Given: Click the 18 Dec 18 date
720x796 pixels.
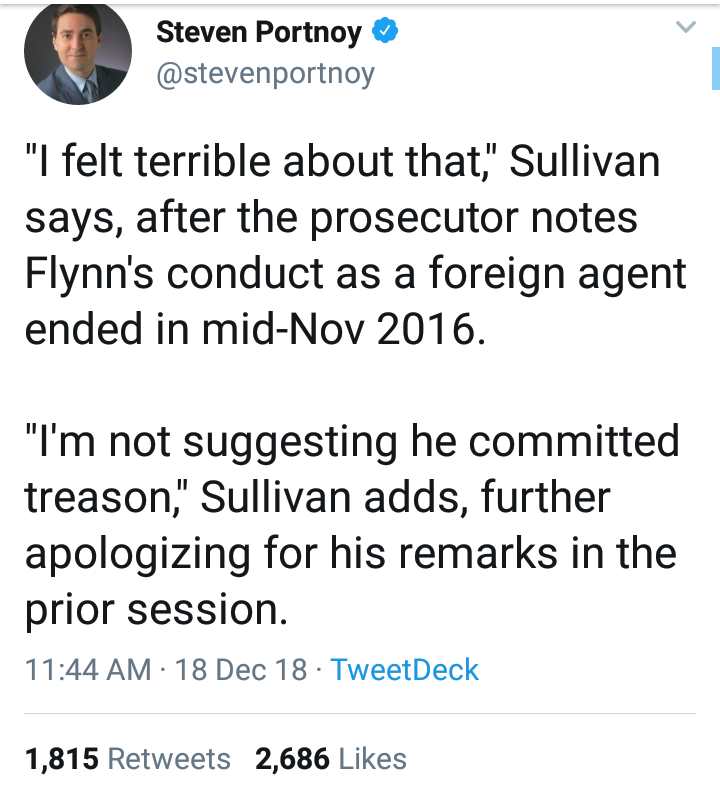Looking at the screenshot, I should click(241, 669).
